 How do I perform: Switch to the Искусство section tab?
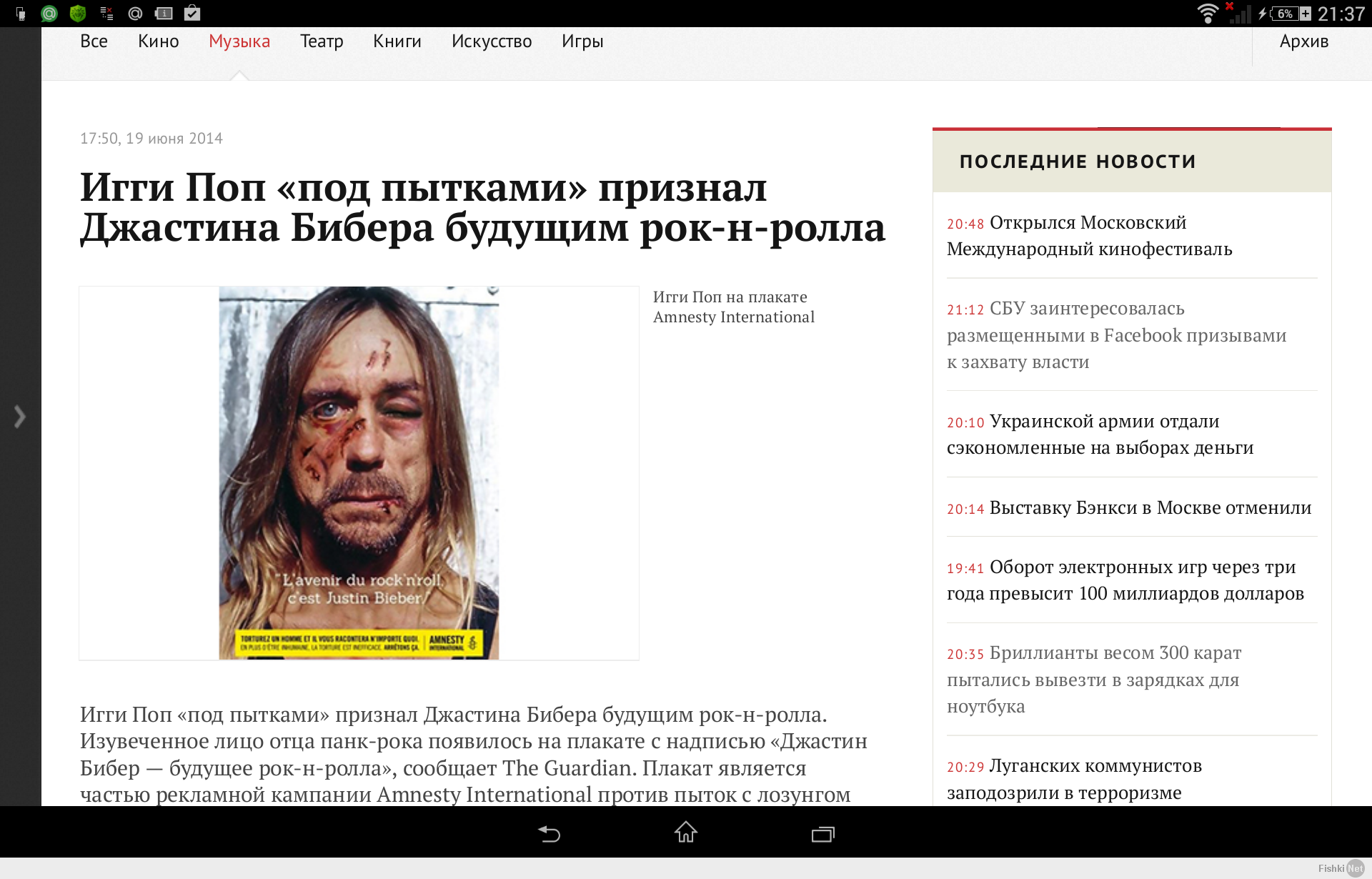coord(492,41)
